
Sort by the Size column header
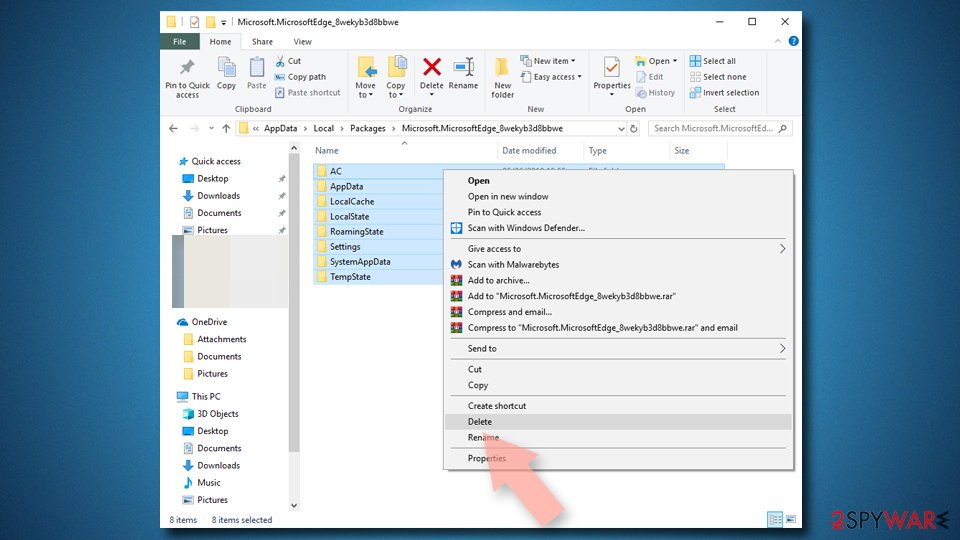pos(681,151)
